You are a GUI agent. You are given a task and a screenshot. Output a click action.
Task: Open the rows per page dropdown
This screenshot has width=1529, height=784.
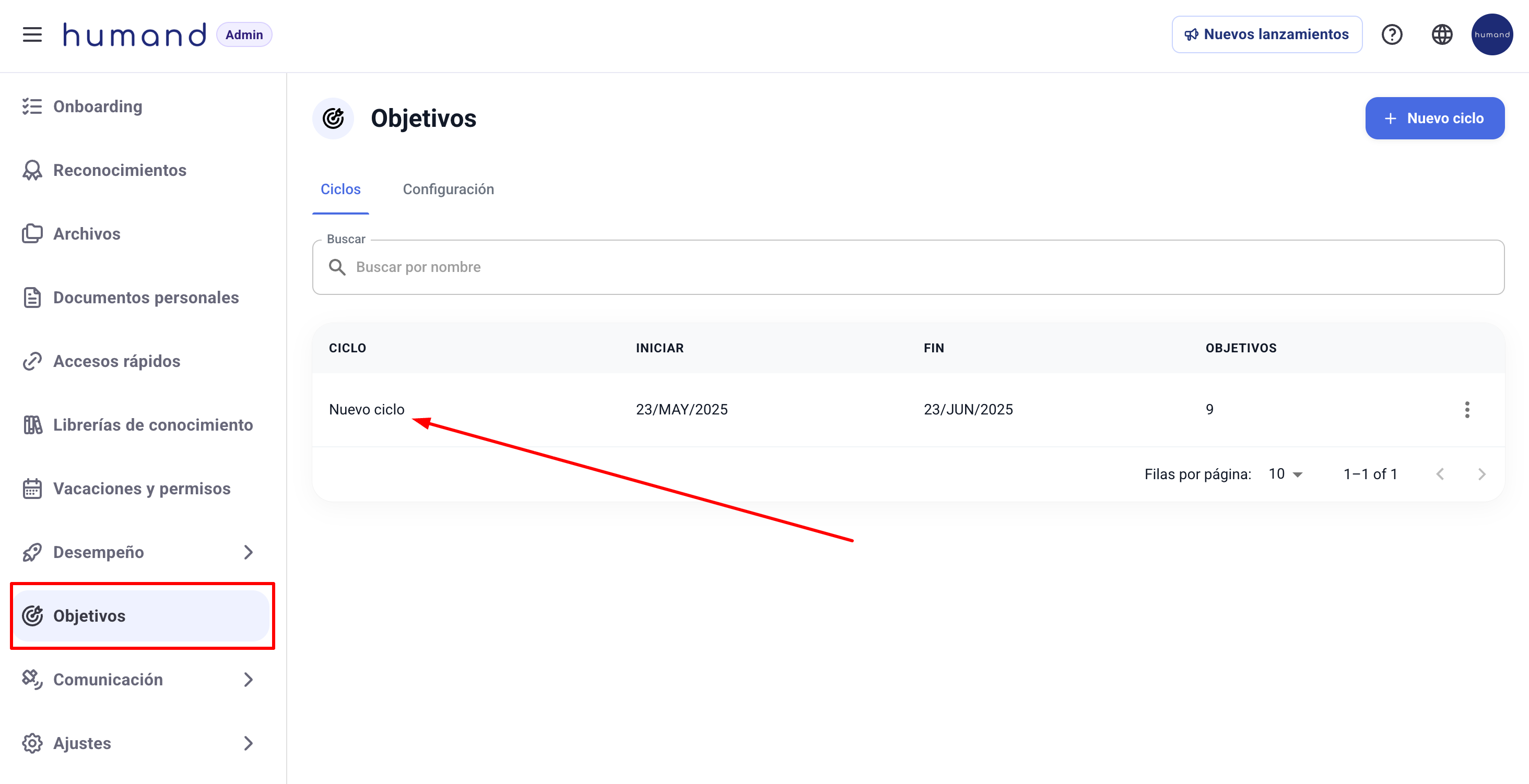pos(1286,473)
